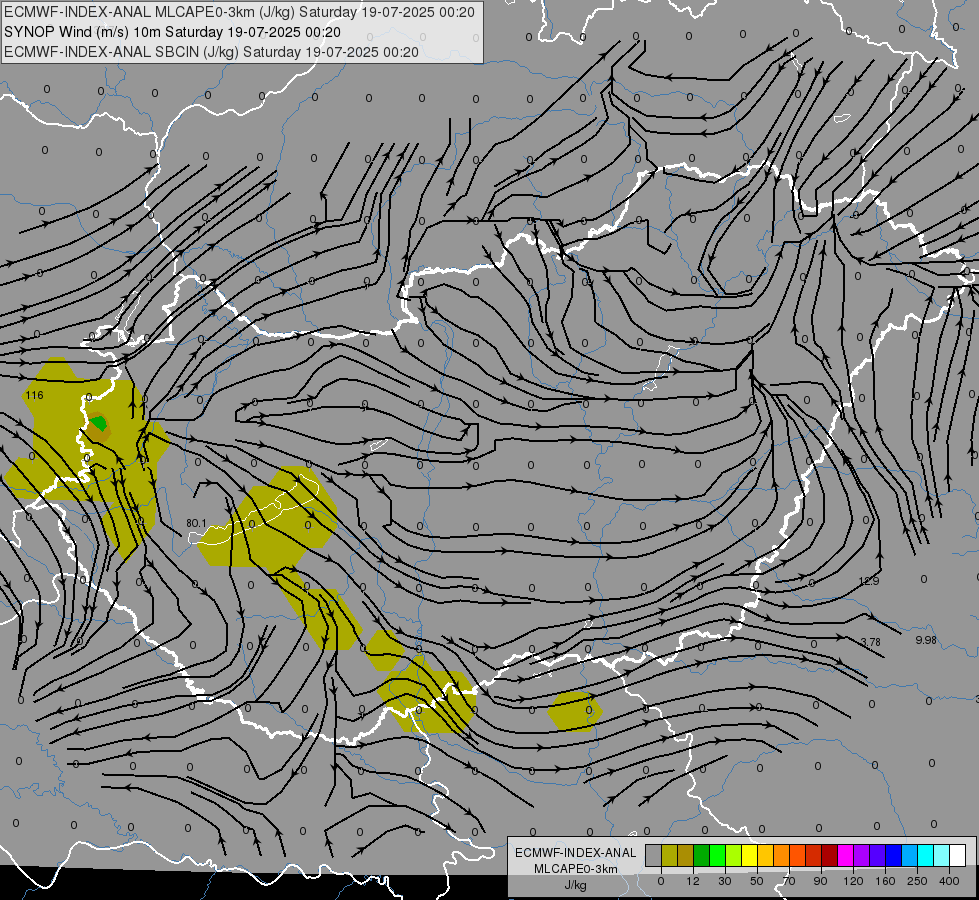This screenshot has height=900, width=979.
Task: Click the '120' legend scale label
Action: point(853,881)
